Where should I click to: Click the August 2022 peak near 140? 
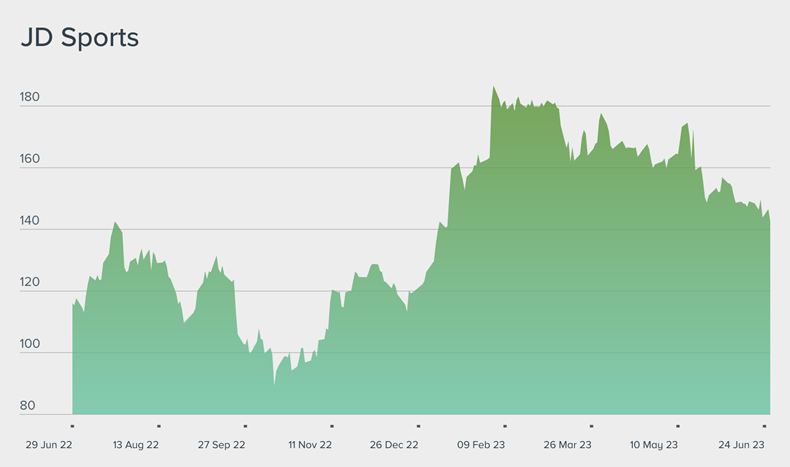coord(115,223)
